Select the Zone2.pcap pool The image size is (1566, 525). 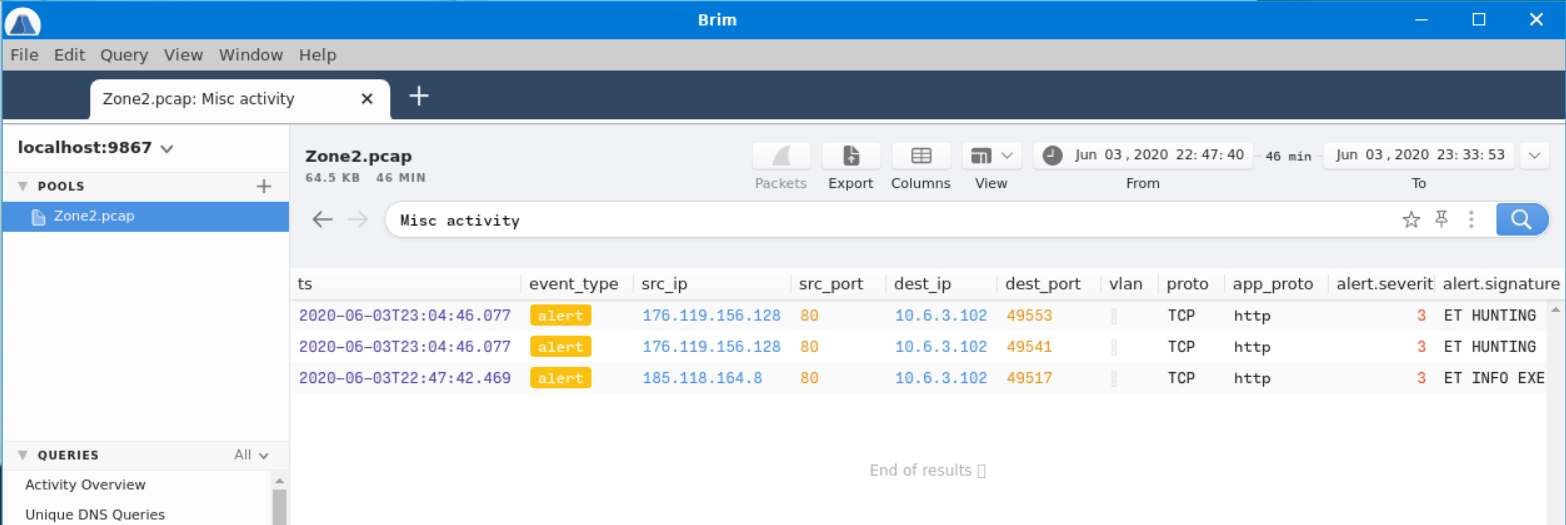point(145,217)
